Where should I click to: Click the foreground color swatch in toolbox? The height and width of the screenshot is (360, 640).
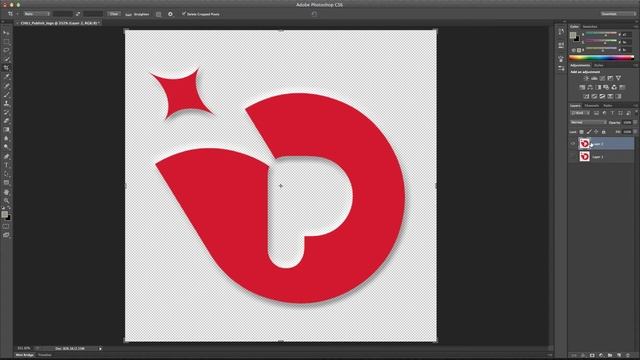click(x=4, y=214)
